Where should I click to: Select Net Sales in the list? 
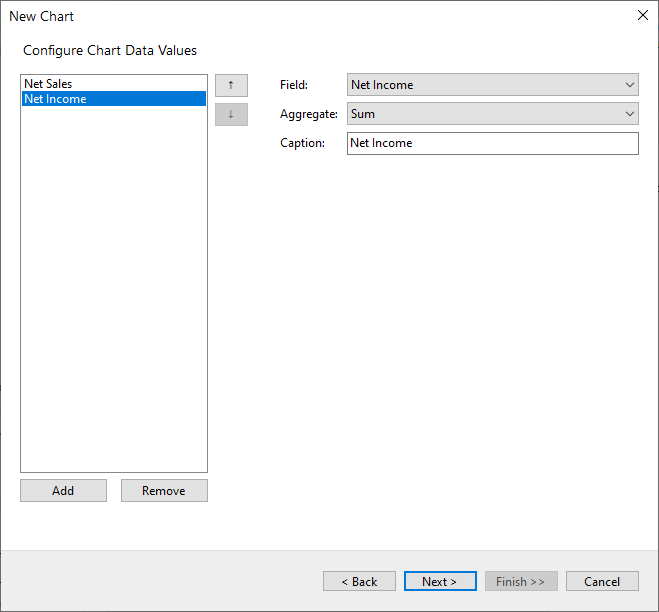(114, 84)
